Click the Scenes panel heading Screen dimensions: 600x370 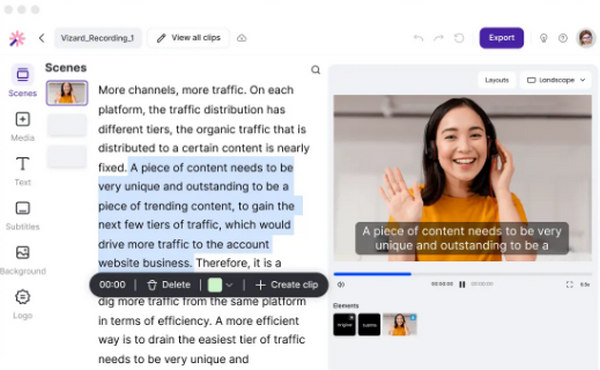[x=66, y=68]
